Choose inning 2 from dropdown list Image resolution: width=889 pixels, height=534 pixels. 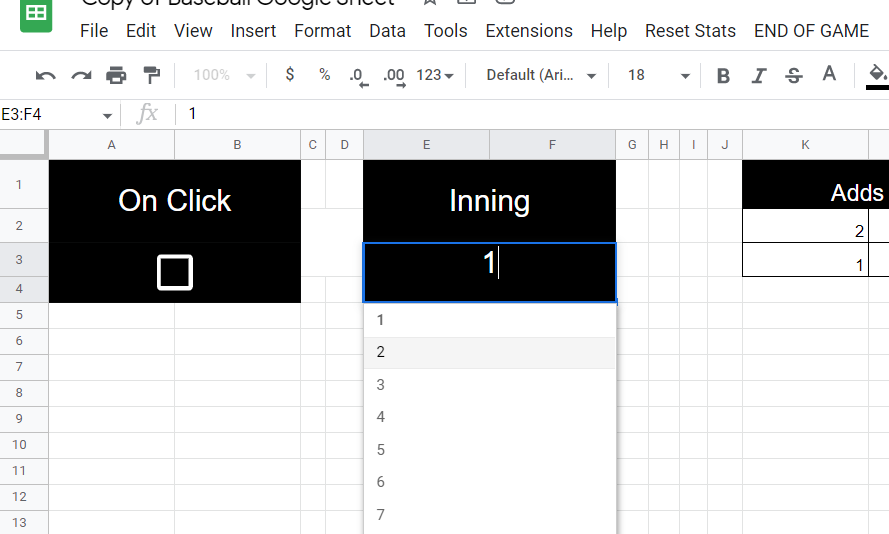(x=490, y=353)
